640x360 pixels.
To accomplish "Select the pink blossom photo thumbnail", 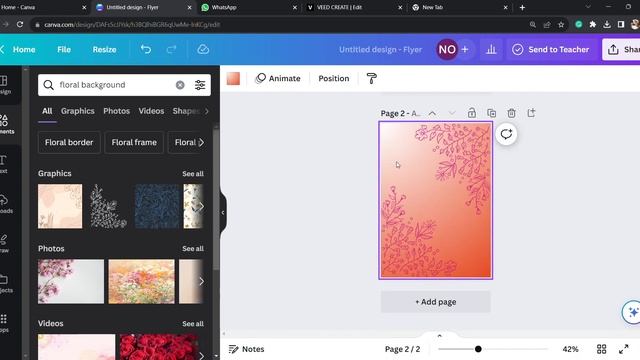I will (71, 282).
